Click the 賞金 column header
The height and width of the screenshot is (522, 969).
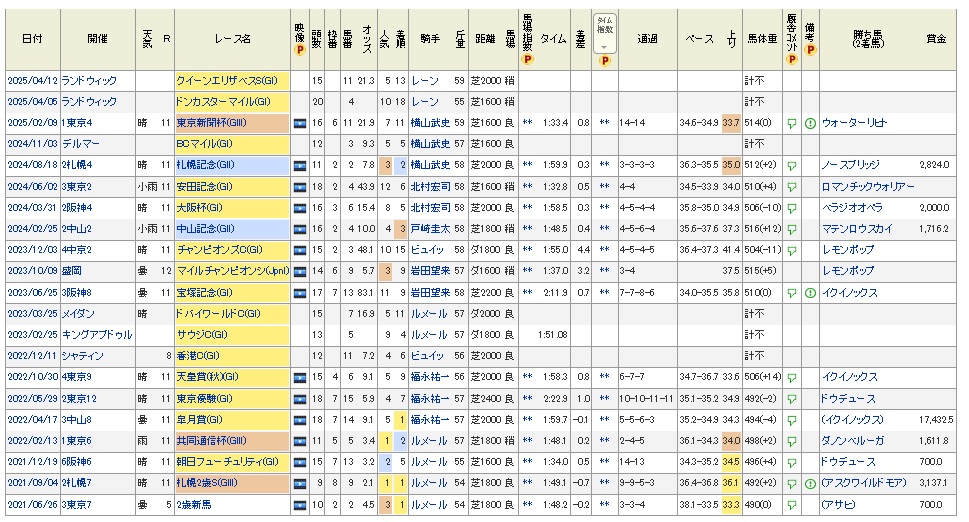click(936, 39)
